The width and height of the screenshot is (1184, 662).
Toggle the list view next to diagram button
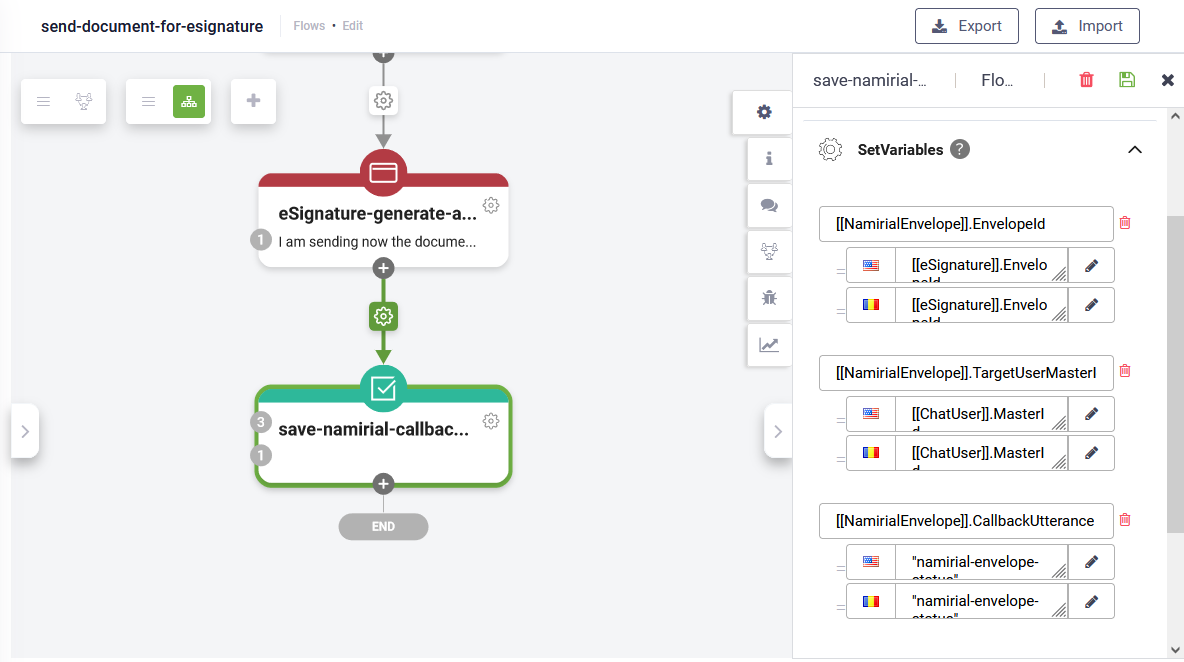148,101
